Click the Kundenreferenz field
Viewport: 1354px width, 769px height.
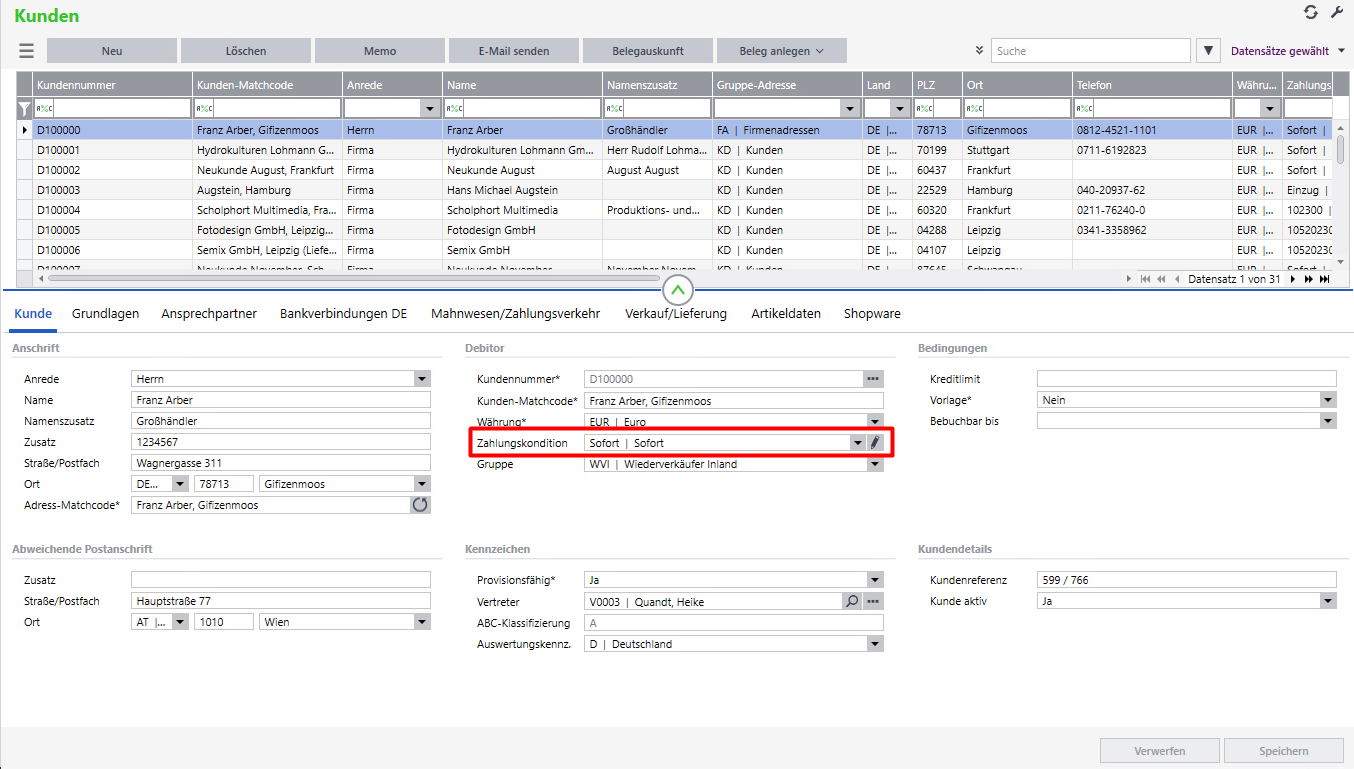1186,580
